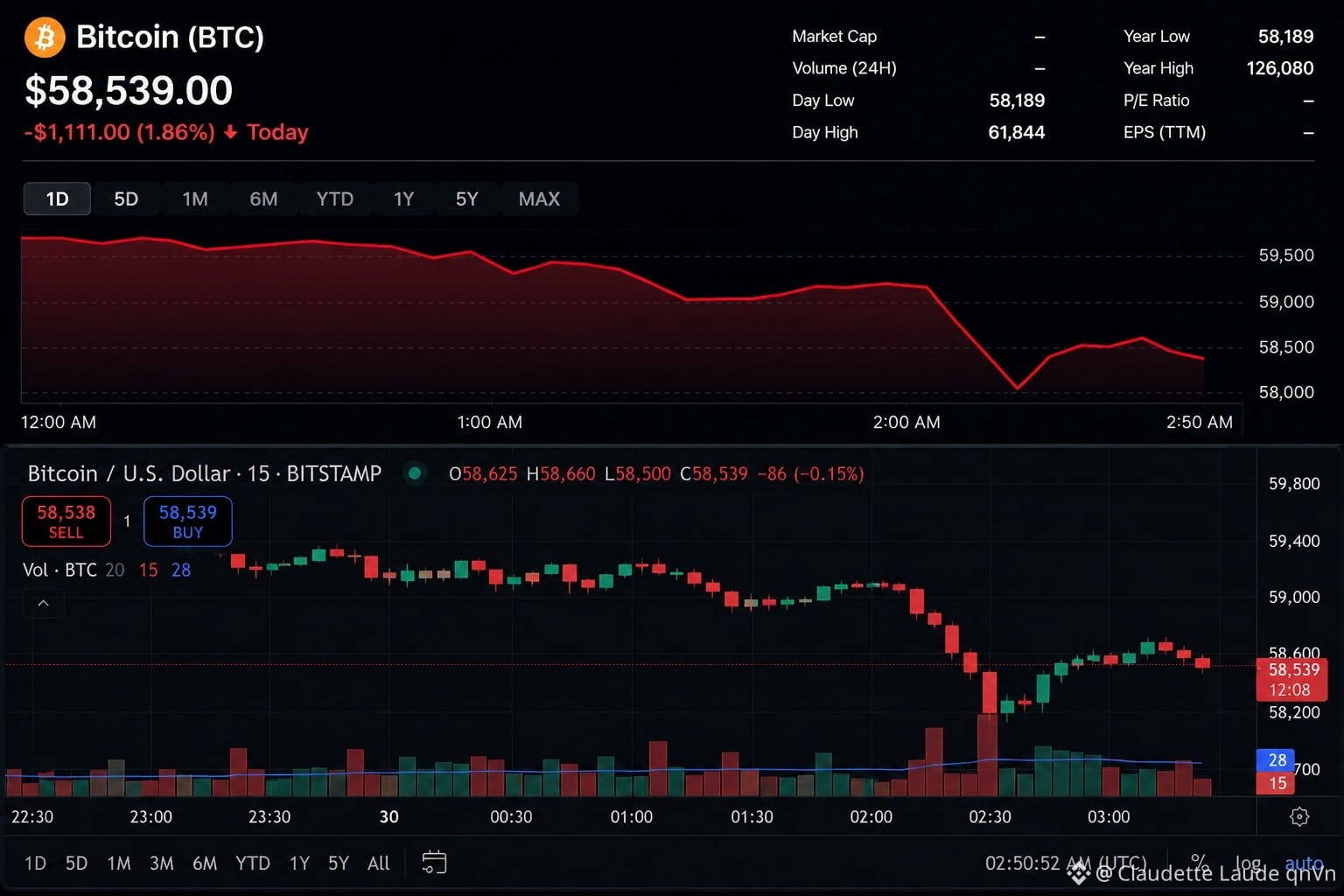Set bottom chart range to 5D
Screen dimensions: 1344x896
click(76, 864)
